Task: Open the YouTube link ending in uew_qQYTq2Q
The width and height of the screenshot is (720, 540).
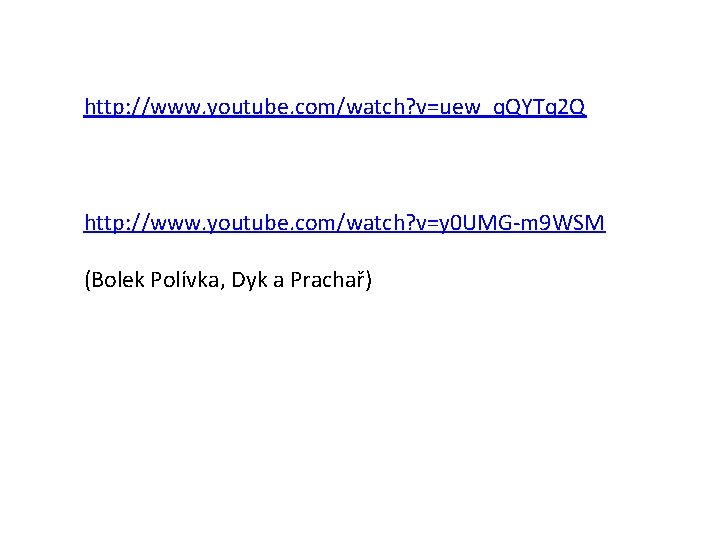Action: 335,107
